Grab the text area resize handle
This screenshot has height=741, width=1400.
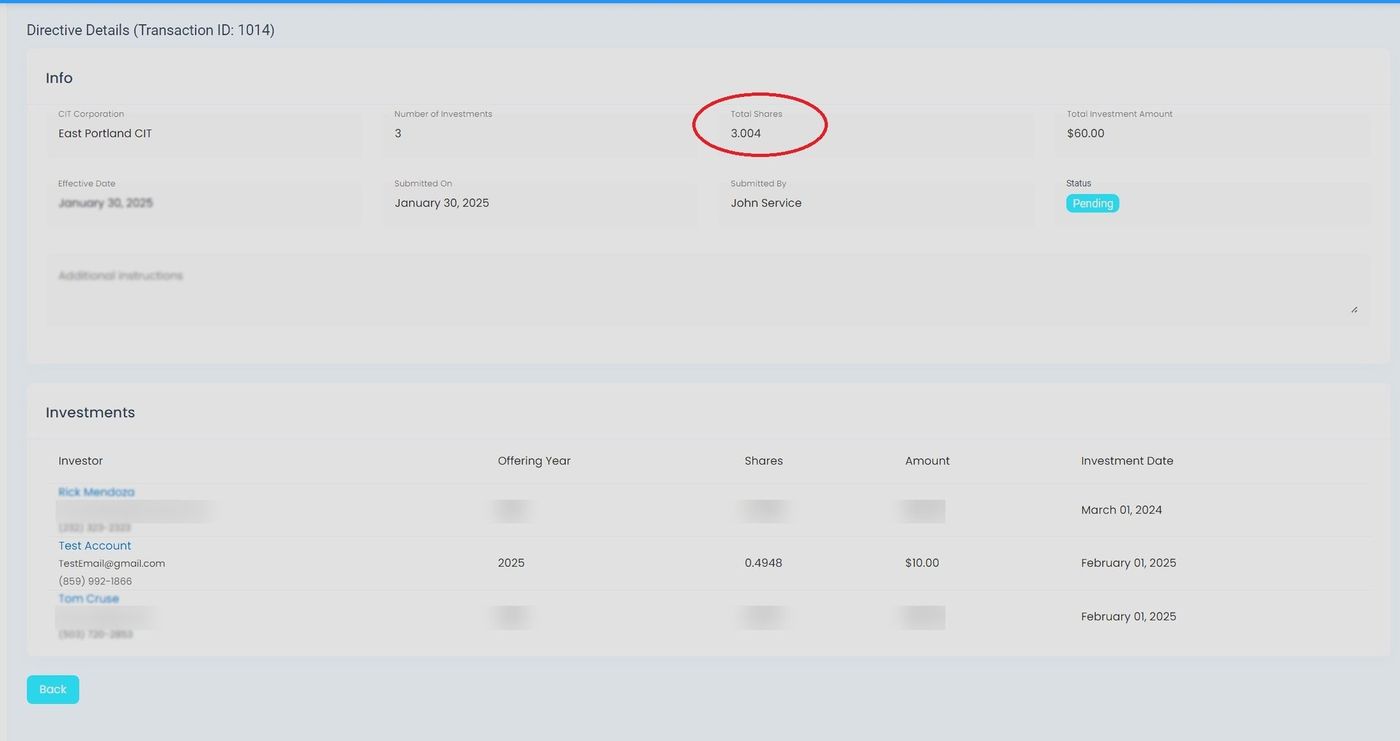click(x=1354, y=310)
